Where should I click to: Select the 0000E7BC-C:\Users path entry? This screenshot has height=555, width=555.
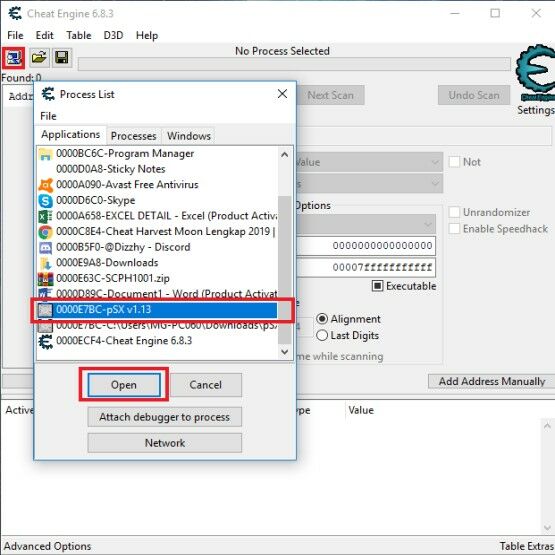[158, 326]
